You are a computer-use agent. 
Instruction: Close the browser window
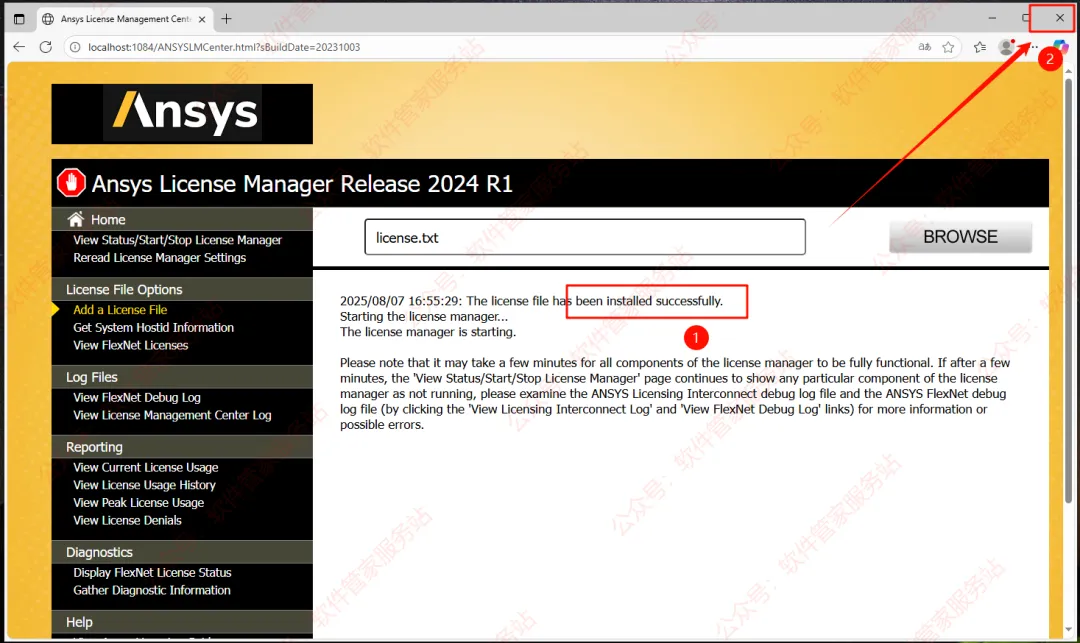1059,18
